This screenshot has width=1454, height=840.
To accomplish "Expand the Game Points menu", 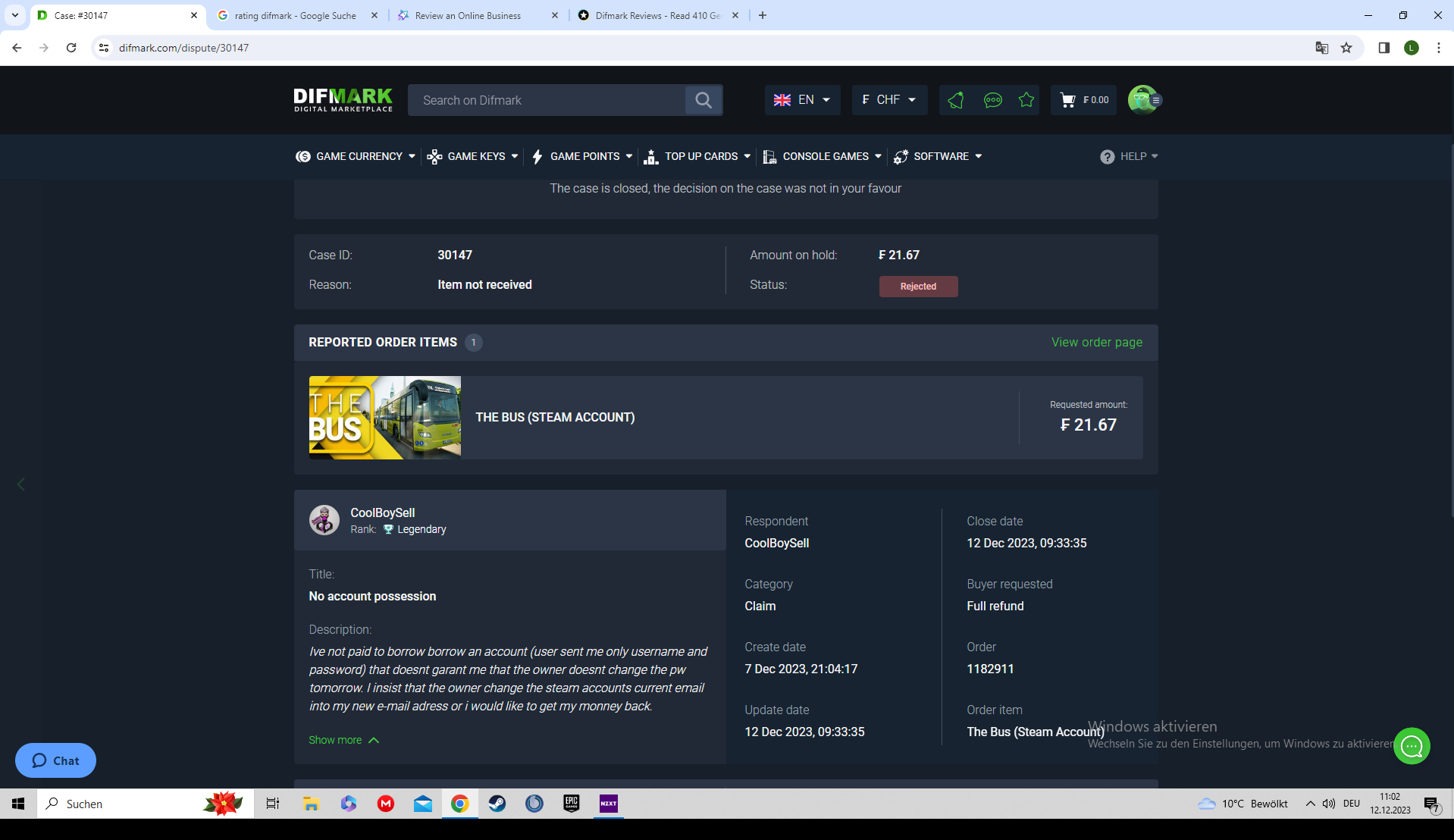I will (x=582, y=156).
